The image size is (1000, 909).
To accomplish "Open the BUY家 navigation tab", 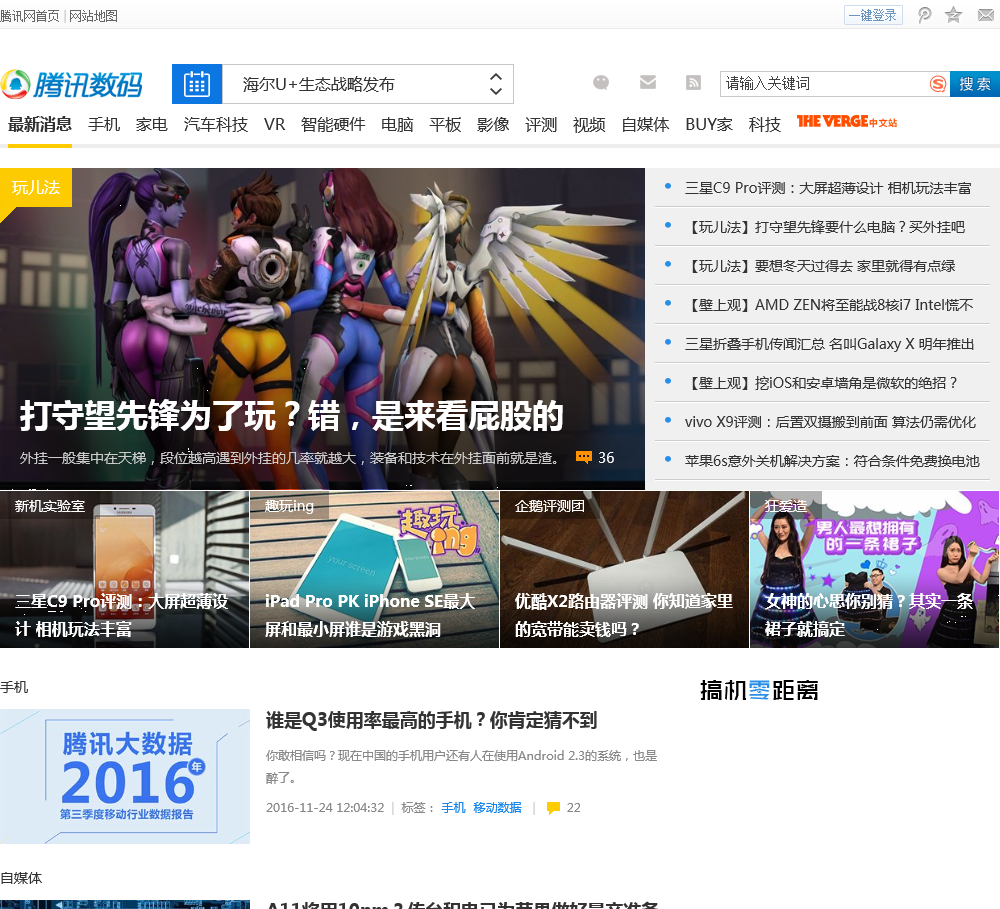I will [709, 125].
